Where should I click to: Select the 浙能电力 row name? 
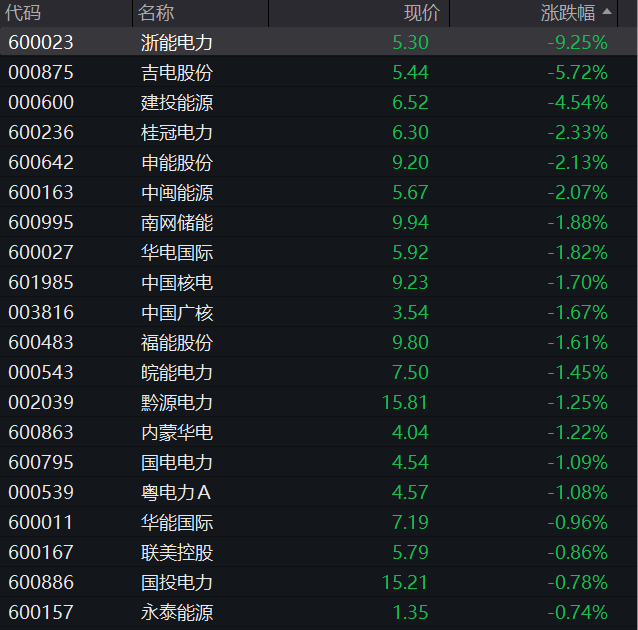tap(177, 42)
